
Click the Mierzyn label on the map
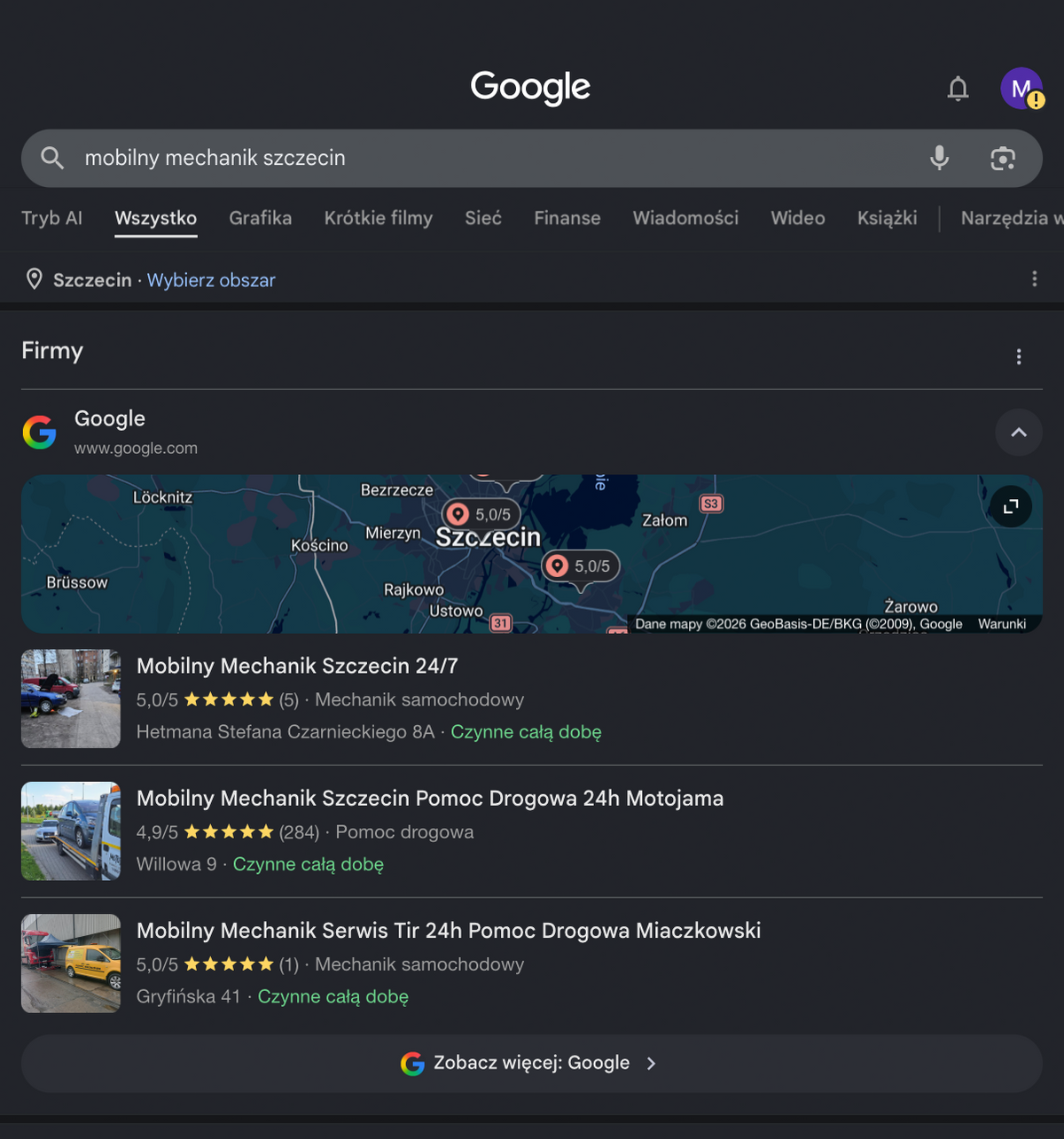click(393, 533)
